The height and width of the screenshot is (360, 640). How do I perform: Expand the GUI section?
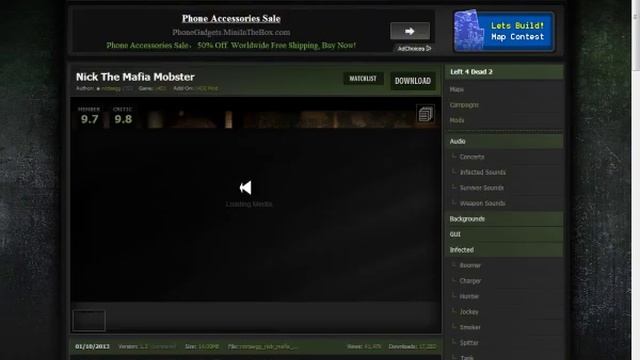(x=504, y=234)
